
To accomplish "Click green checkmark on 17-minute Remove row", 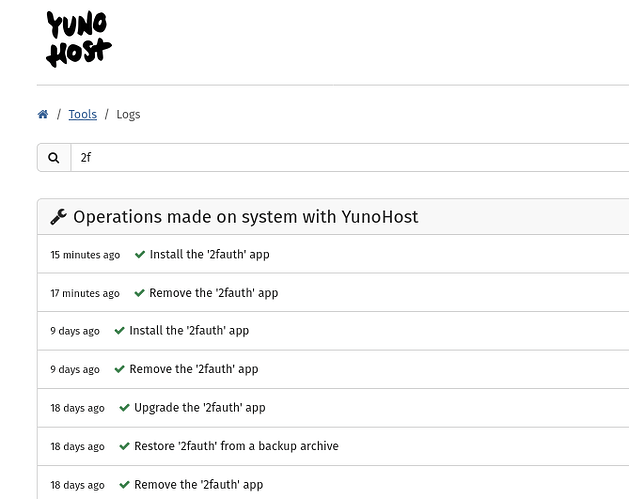I will coord(139,293).
